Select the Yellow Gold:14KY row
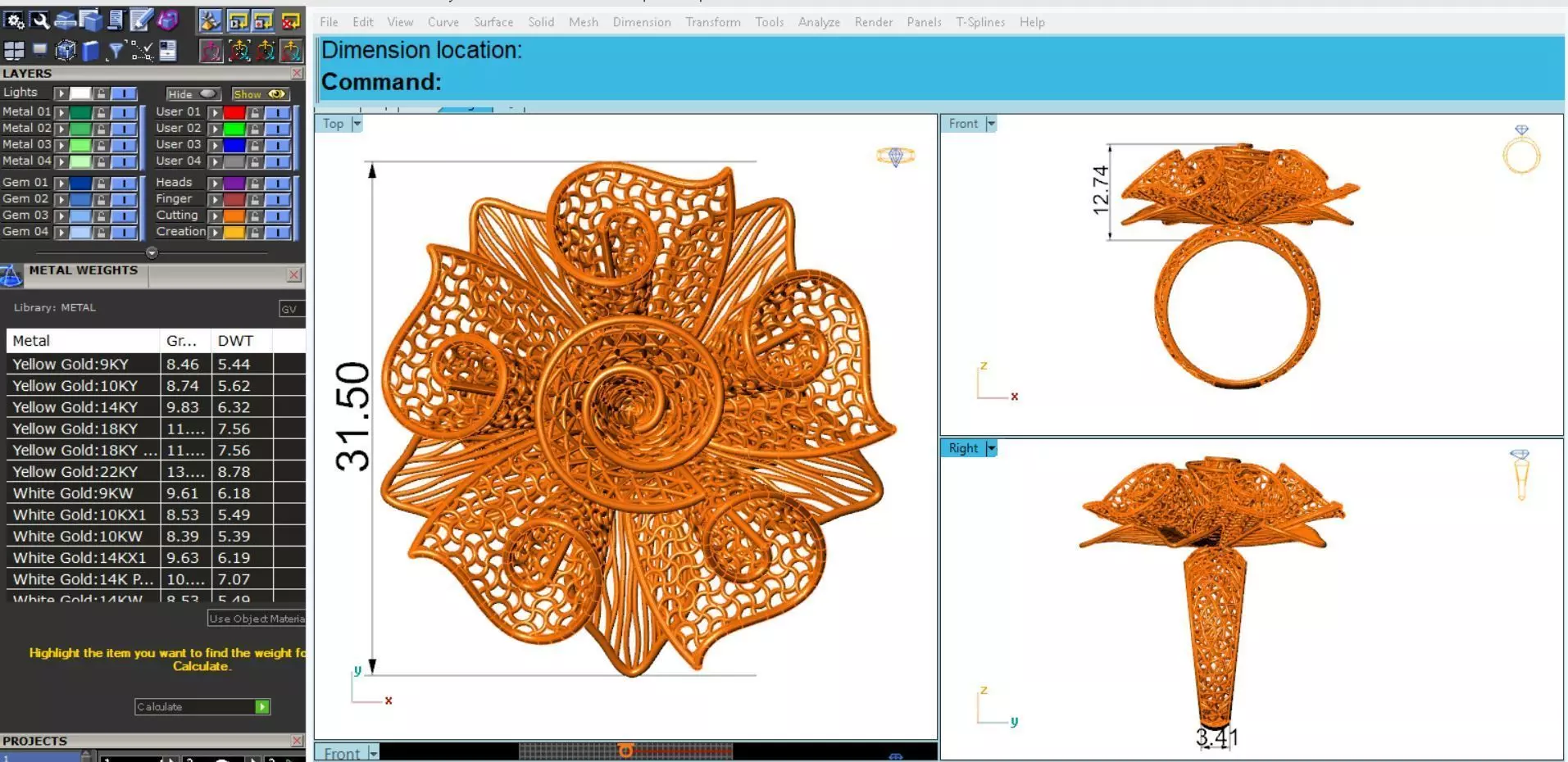The width and height of the screenshot is (1568, 762). coord(156,407)
